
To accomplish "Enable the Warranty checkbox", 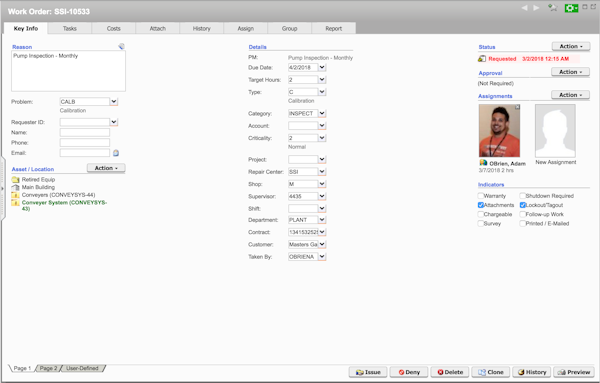I will [481, 196].
